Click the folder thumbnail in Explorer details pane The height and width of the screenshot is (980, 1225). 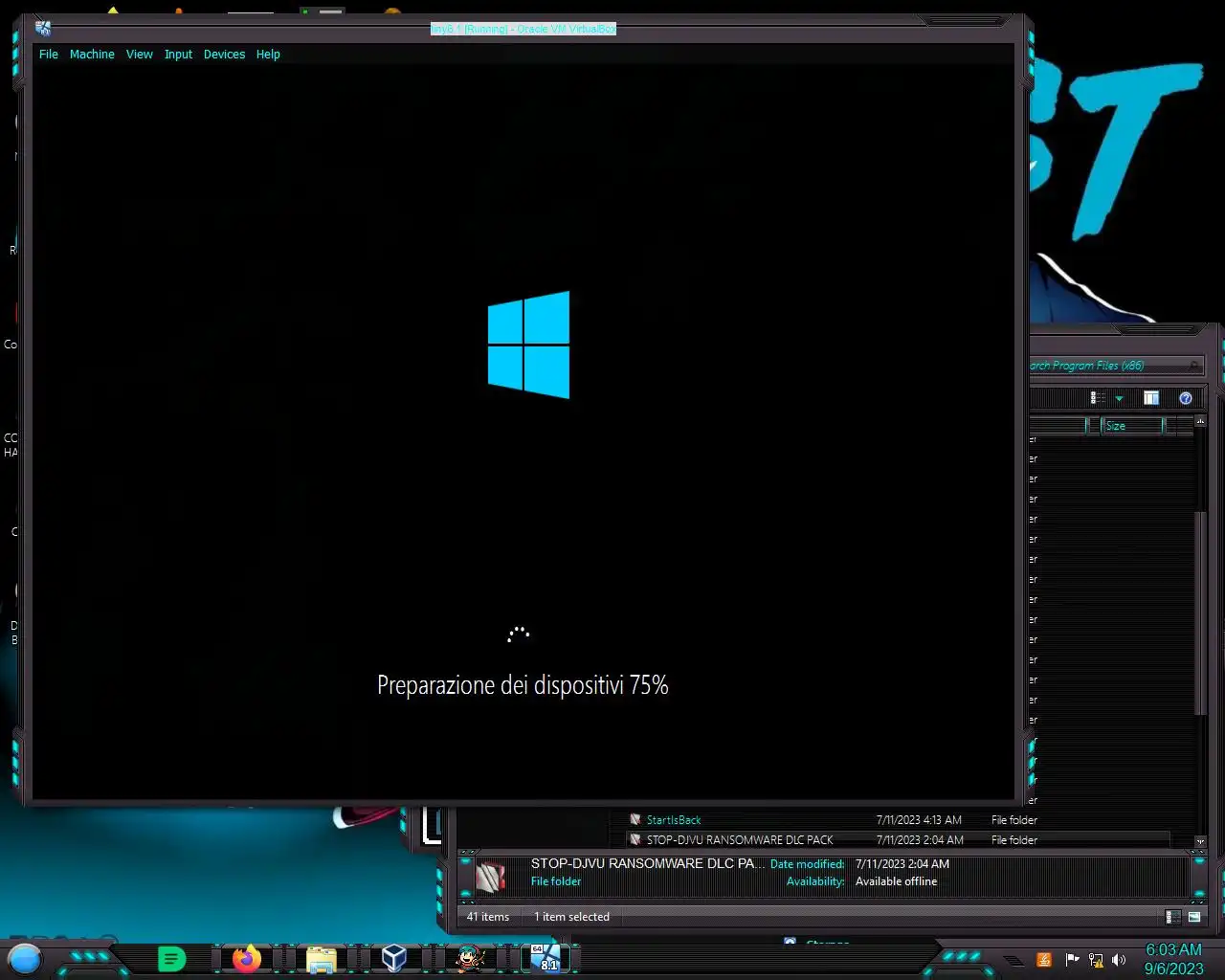coord(490,876)
